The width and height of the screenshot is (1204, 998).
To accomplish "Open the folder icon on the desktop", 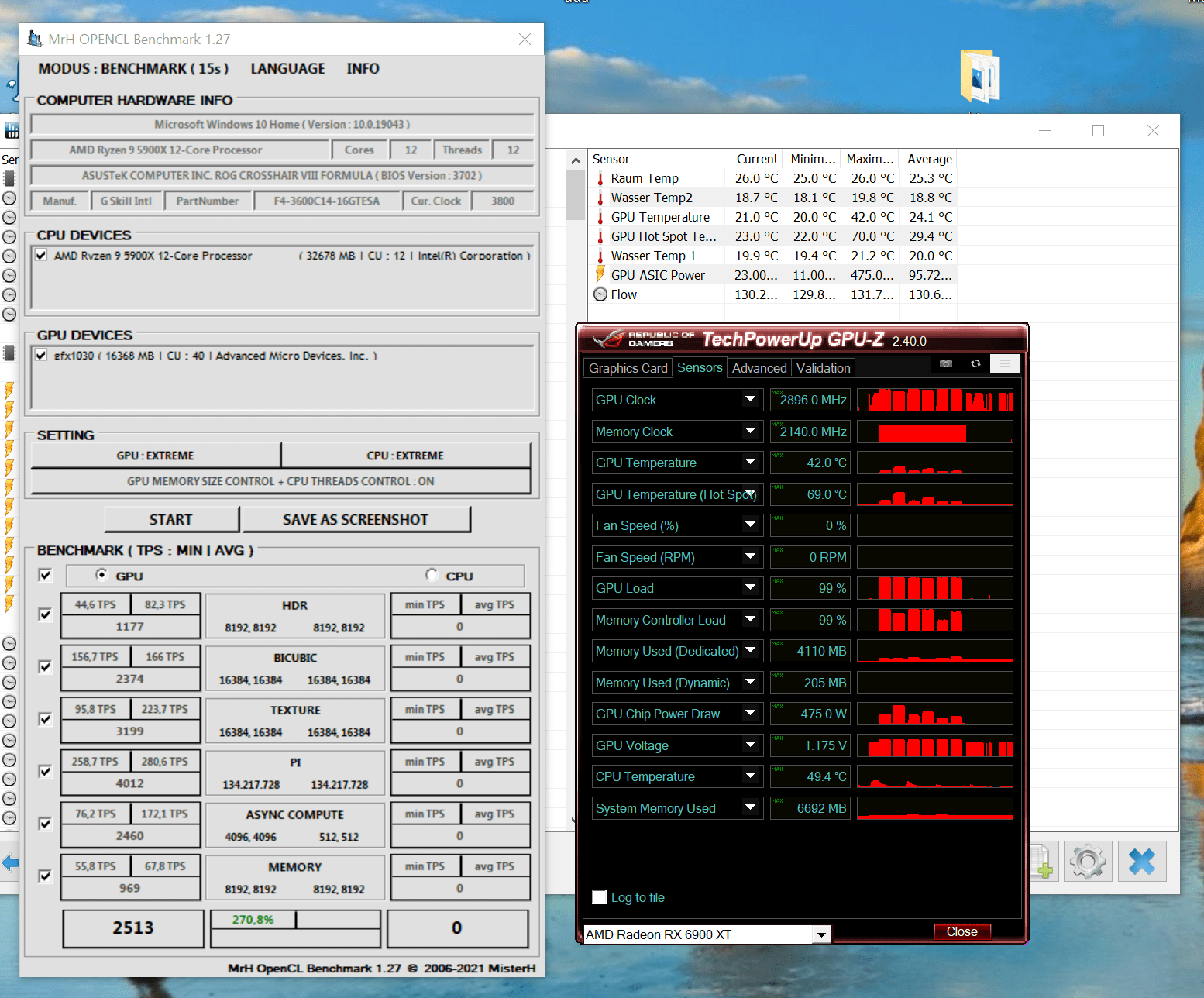I will [x=979, y=76].
